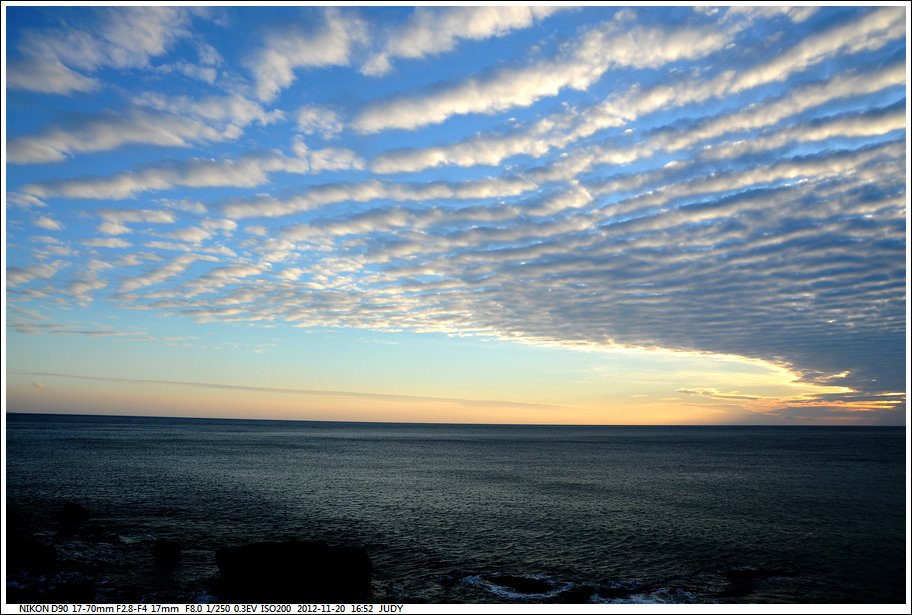This screenshot has height=615, width=912.
Task: Click the "1/250" shutter speed value
Action: pos(218,609)
